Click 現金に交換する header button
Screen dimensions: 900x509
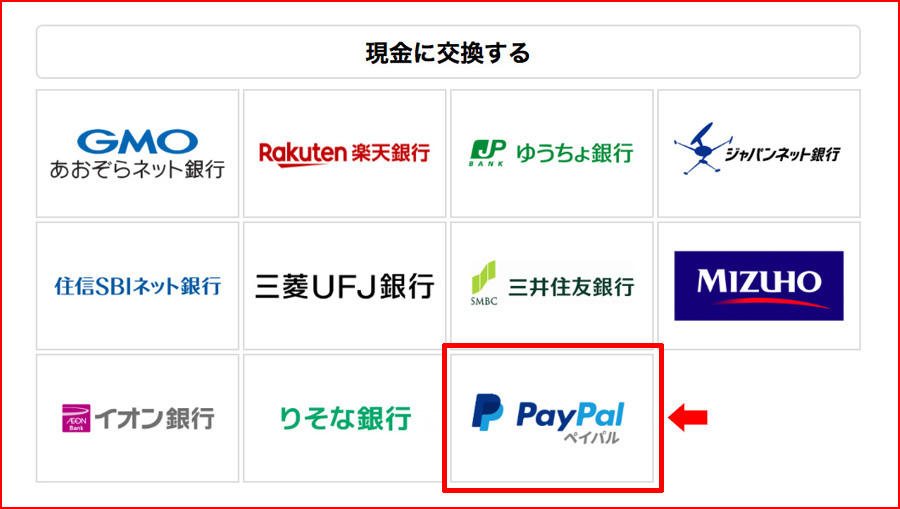click(x=448, y=52)
